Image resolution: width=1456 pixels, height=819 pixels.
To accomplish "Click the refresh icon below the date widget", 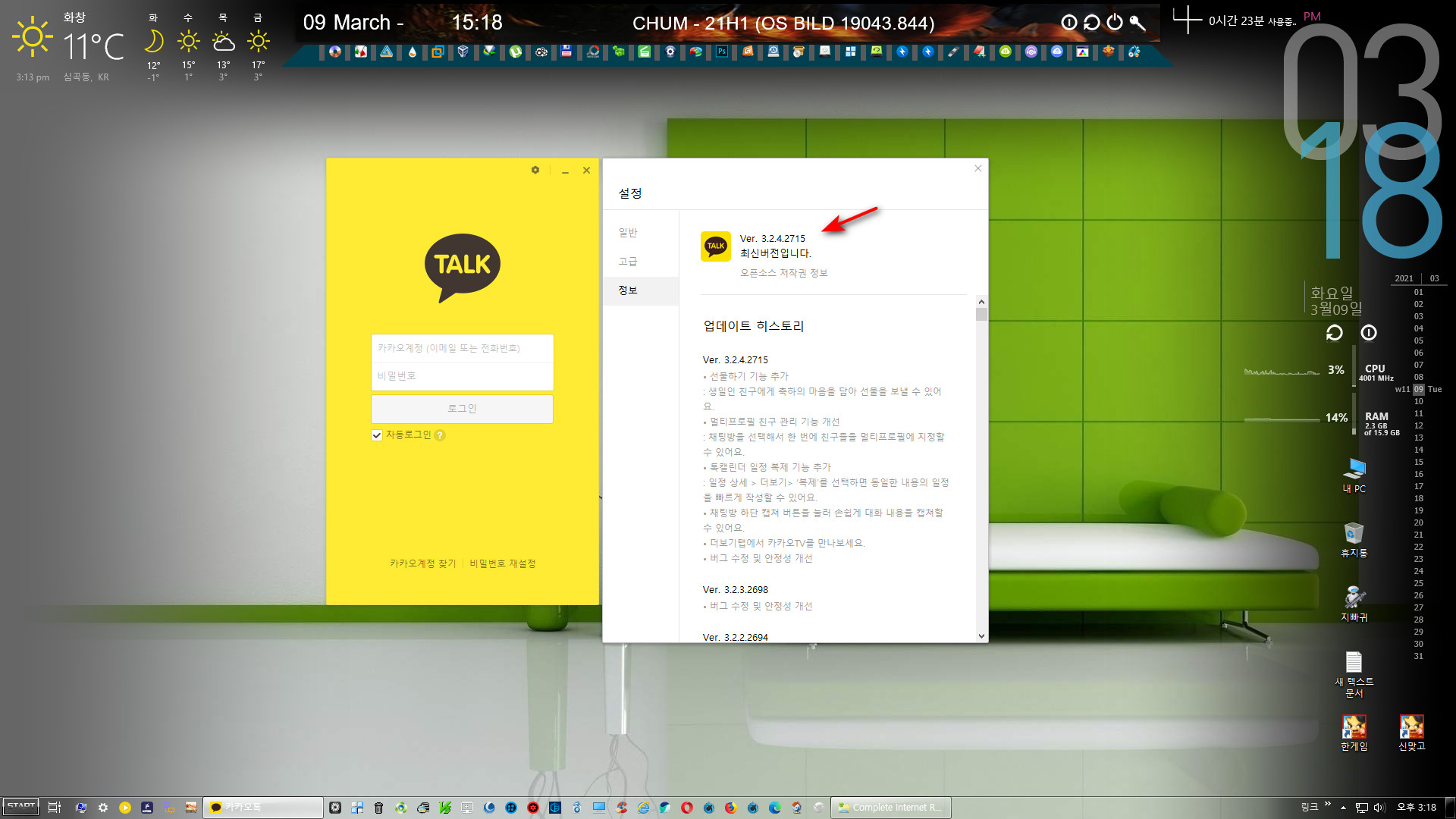I will [x=1334, y=333].
